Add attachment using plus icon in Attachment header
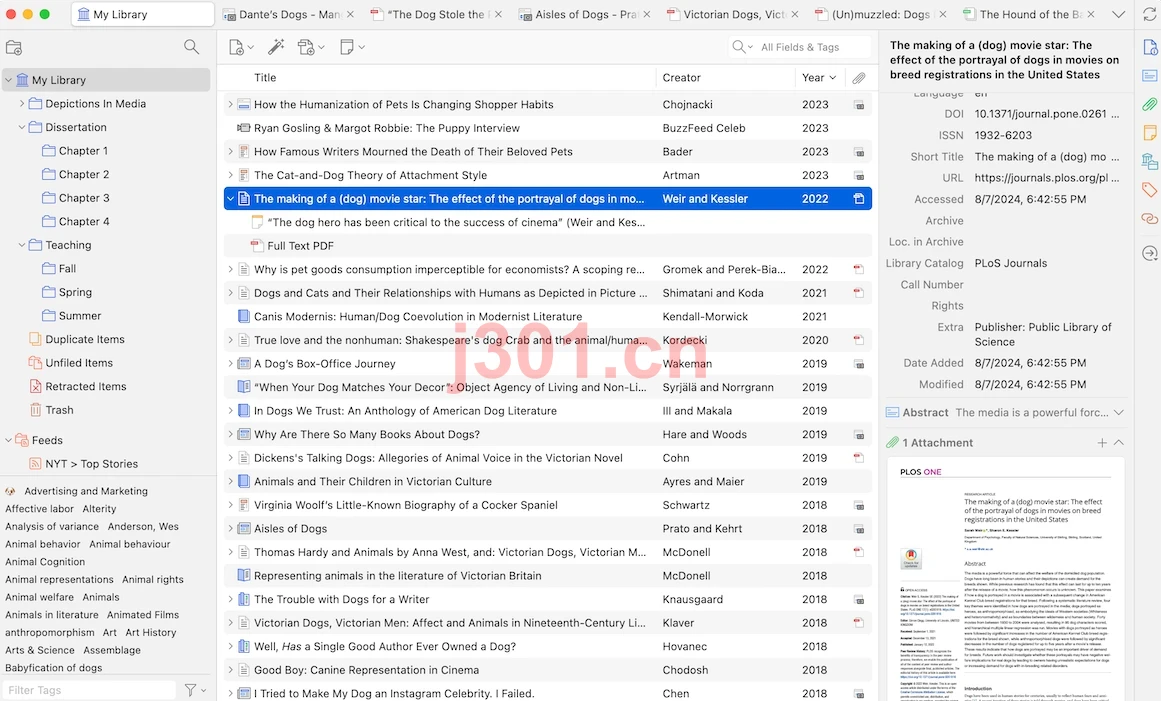The height and width of the screenshot is (701, 1161). pos(1102,443)
